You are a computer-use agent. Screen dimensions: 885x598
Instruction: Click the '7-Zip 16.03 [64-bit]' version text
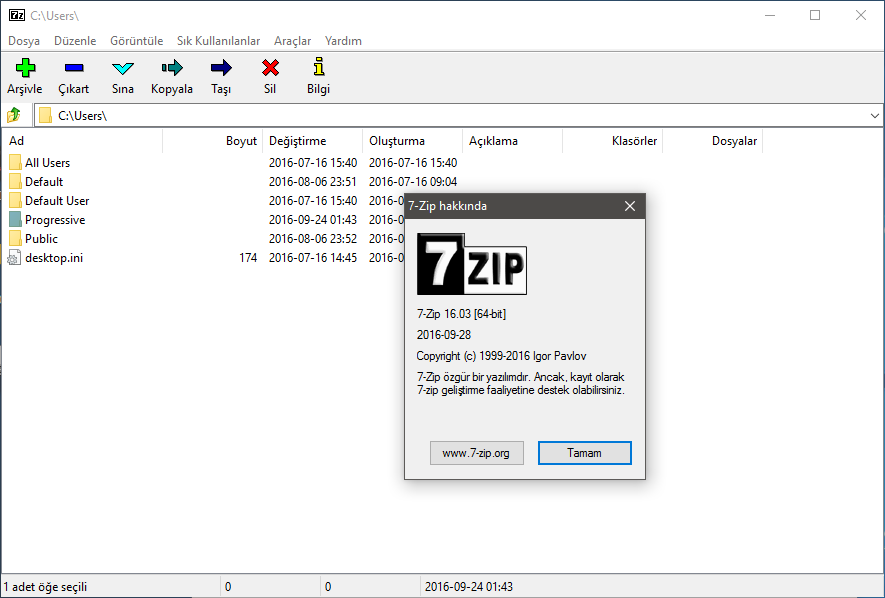coord(461,314)
